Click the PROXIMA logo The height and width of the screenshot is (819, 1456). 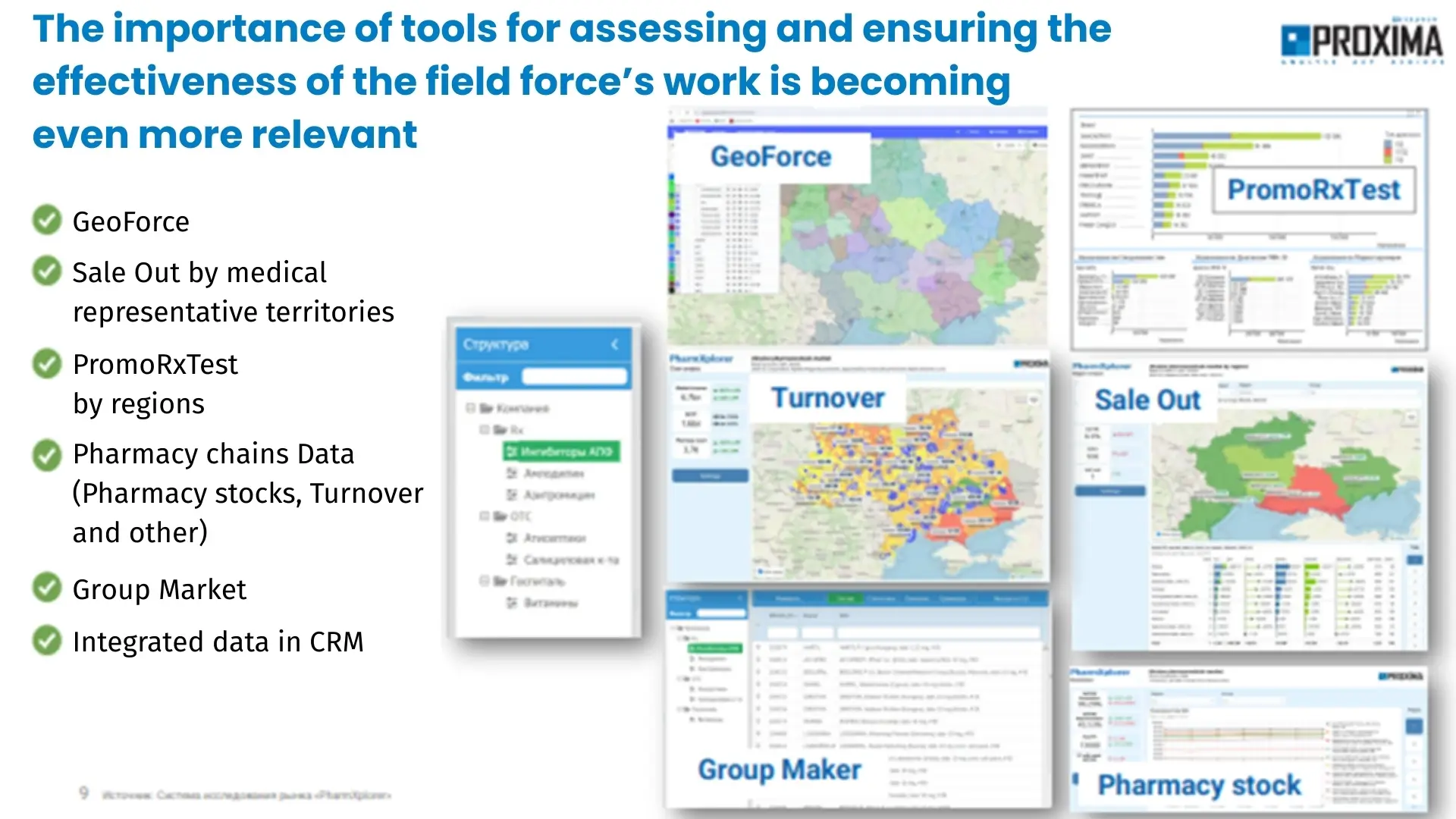click(1361, 40)
